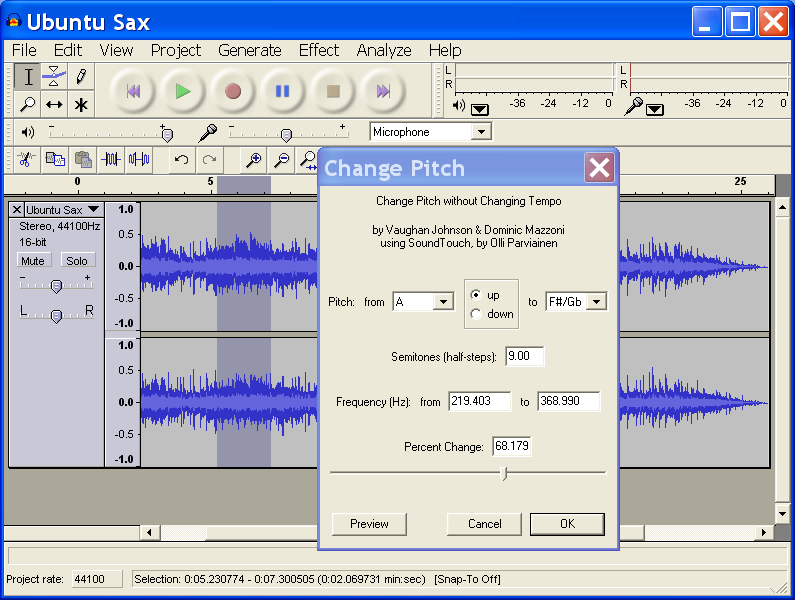Image resolution: width=795 pixels, height=600 pixels.
Task: Click OK in Change Pitch dialog
Action: tap(567, 524)
